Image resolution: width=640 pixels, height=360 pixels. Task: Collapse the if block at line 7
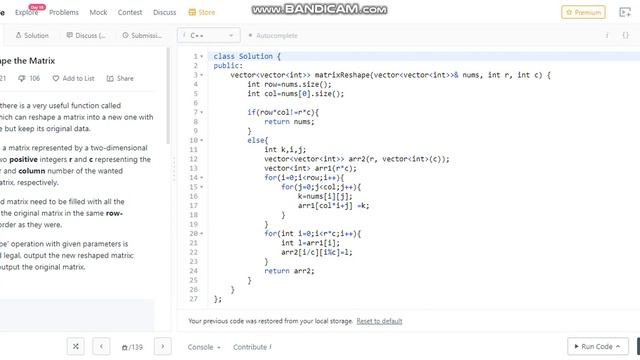(202, 112)
